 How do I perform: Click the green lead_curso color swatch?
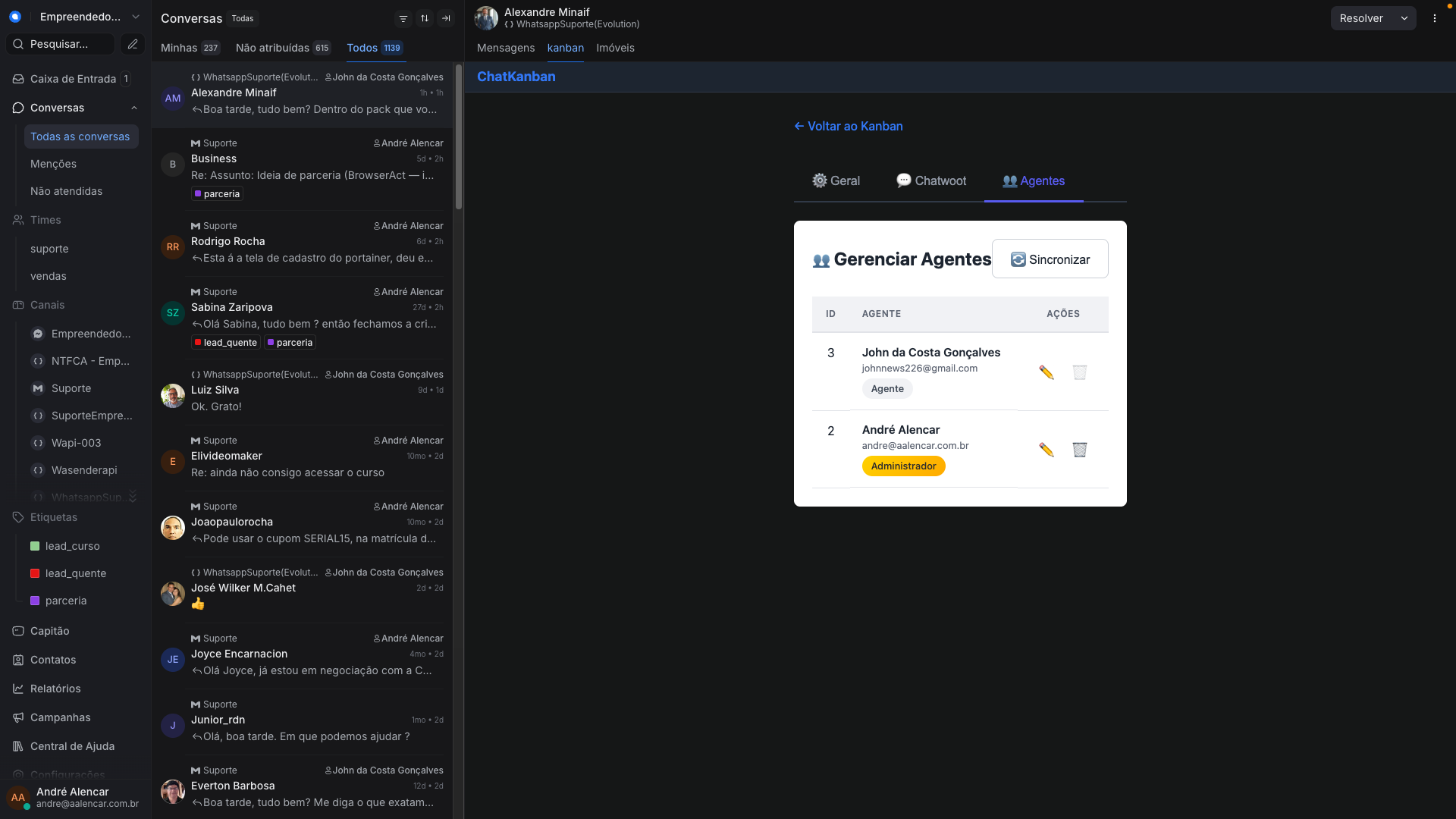[34, 546]
